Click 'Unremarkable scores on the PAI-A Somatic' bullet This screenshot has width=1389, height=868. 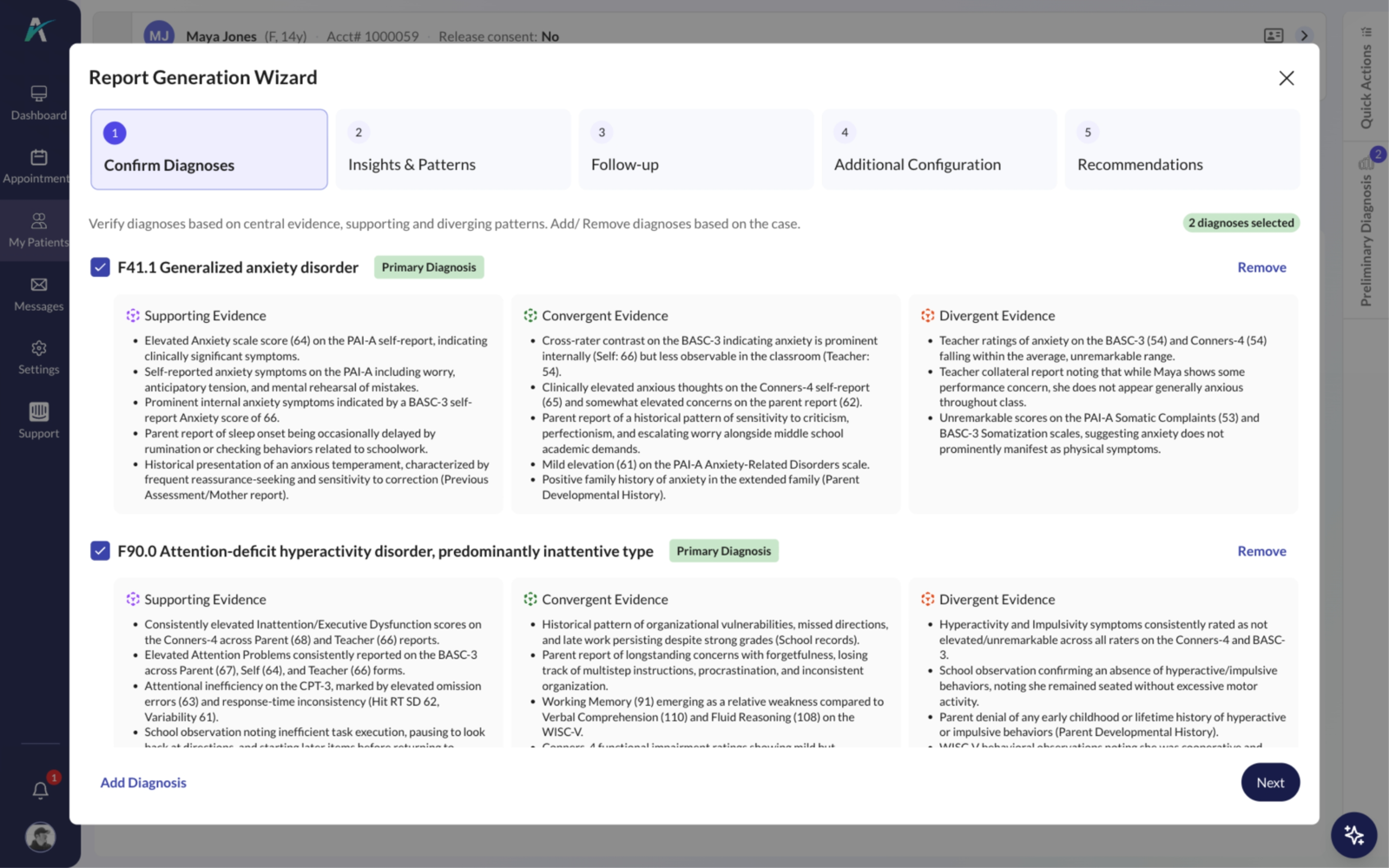tap(1099, 433)
